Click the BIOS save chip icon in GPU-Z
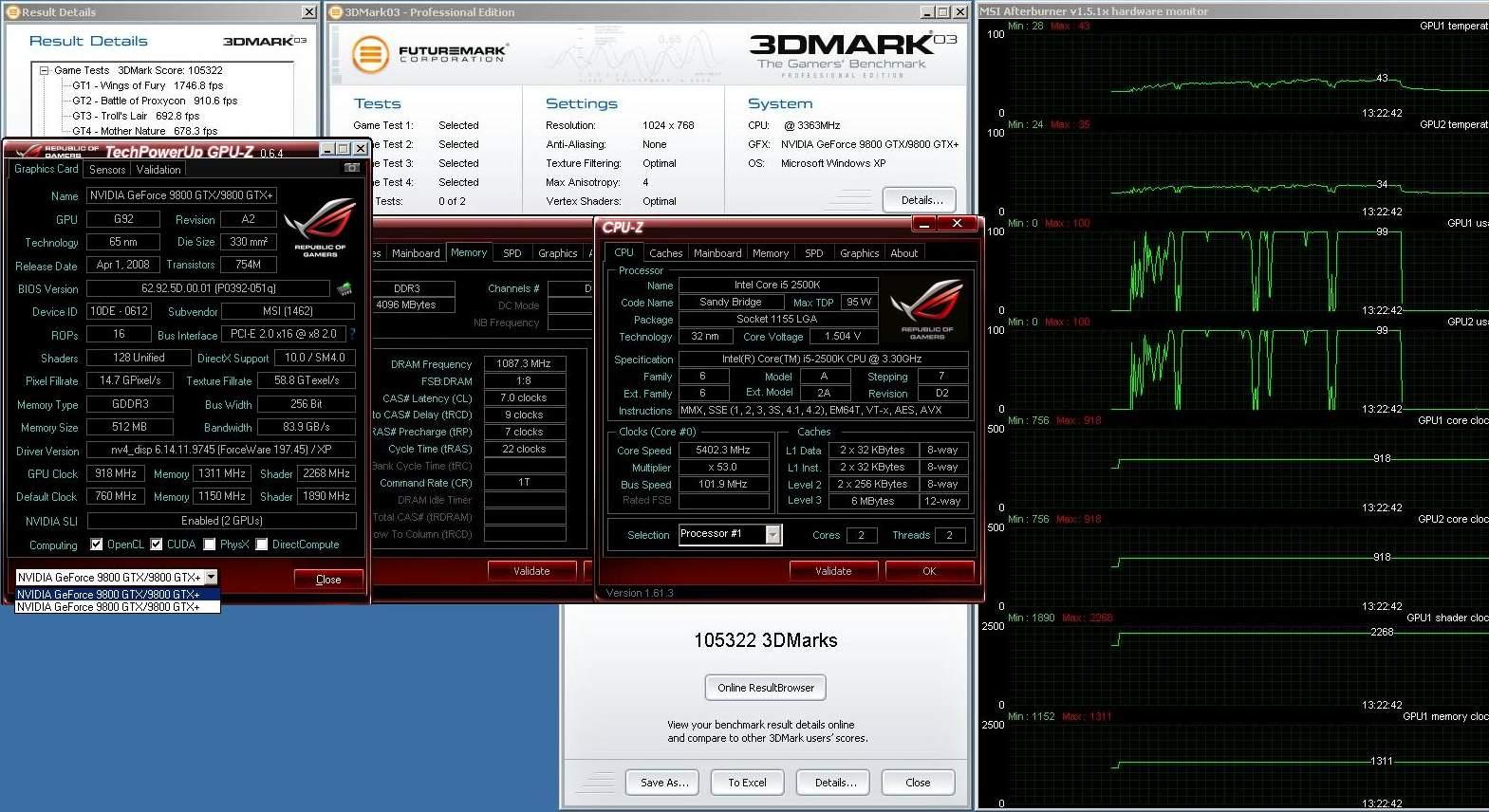The image size is (1489, 812). coord(344,288)
